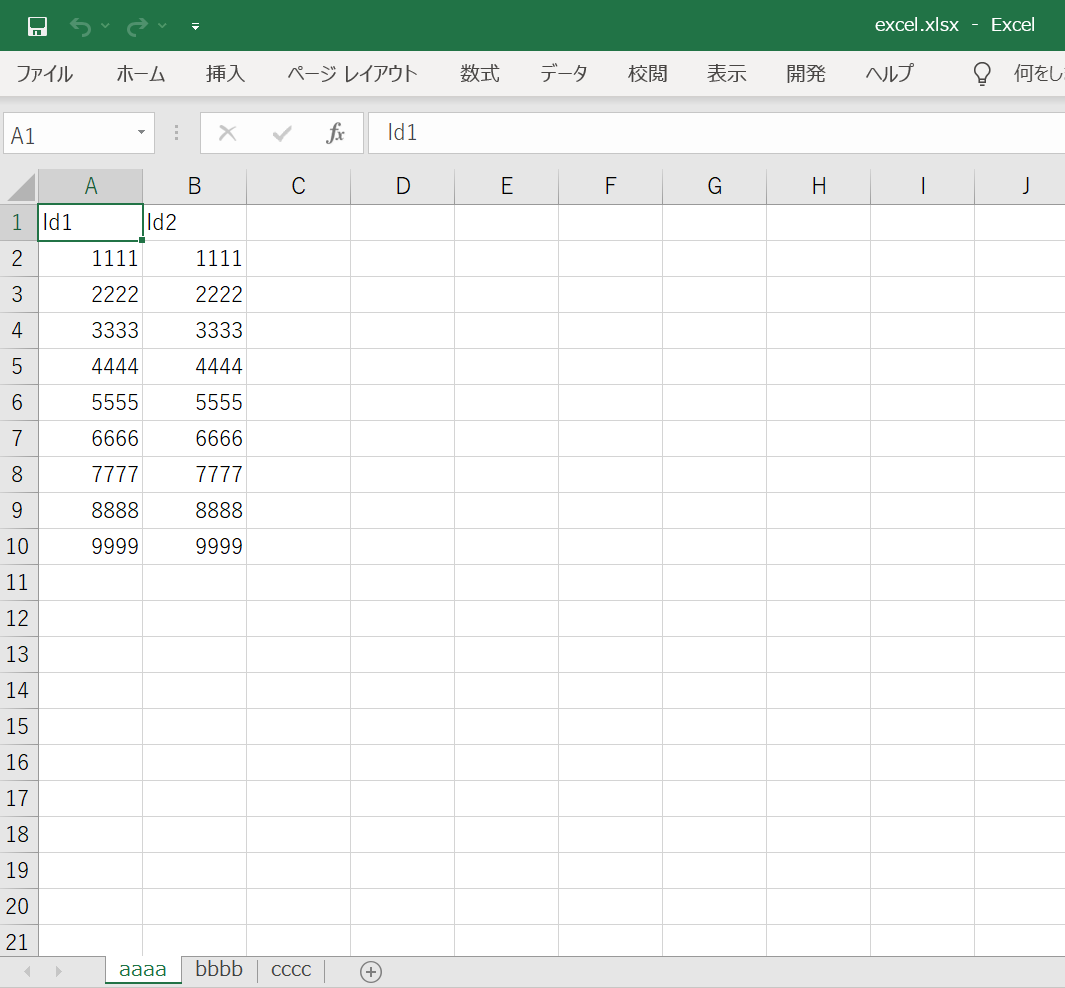Select row 5 by its header
This screenshot has width=1065, height=988.
tap(18, 366)
